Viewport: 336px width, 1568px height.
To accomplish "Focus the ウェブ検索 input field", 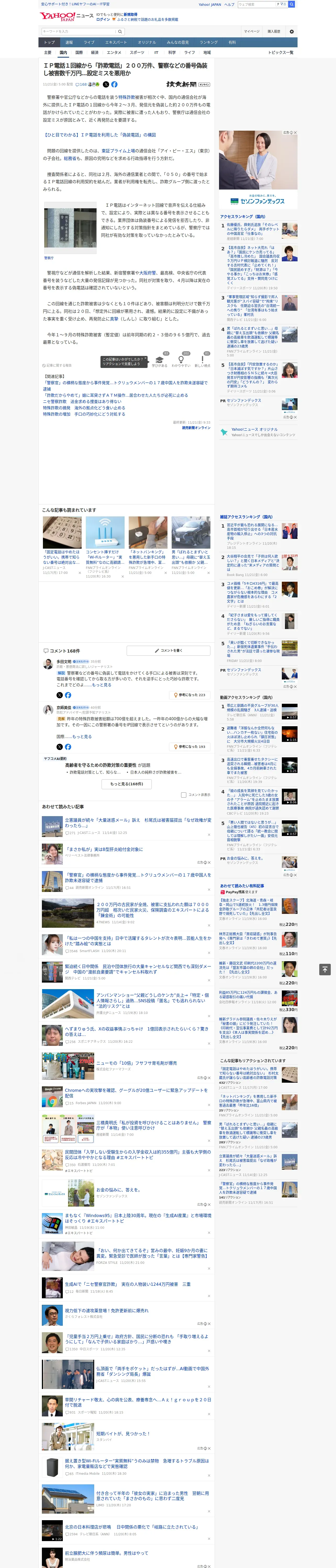I will (x=257, y=4).
